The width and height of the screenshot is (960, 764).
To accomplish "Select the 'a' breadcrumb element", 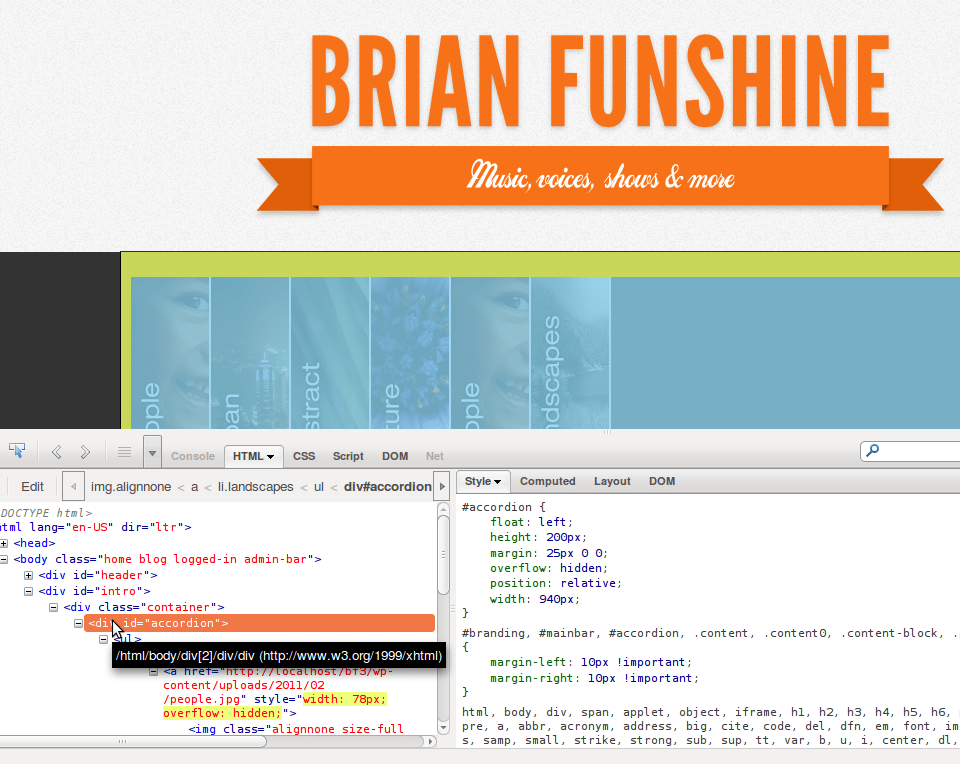I will point(194,487).
